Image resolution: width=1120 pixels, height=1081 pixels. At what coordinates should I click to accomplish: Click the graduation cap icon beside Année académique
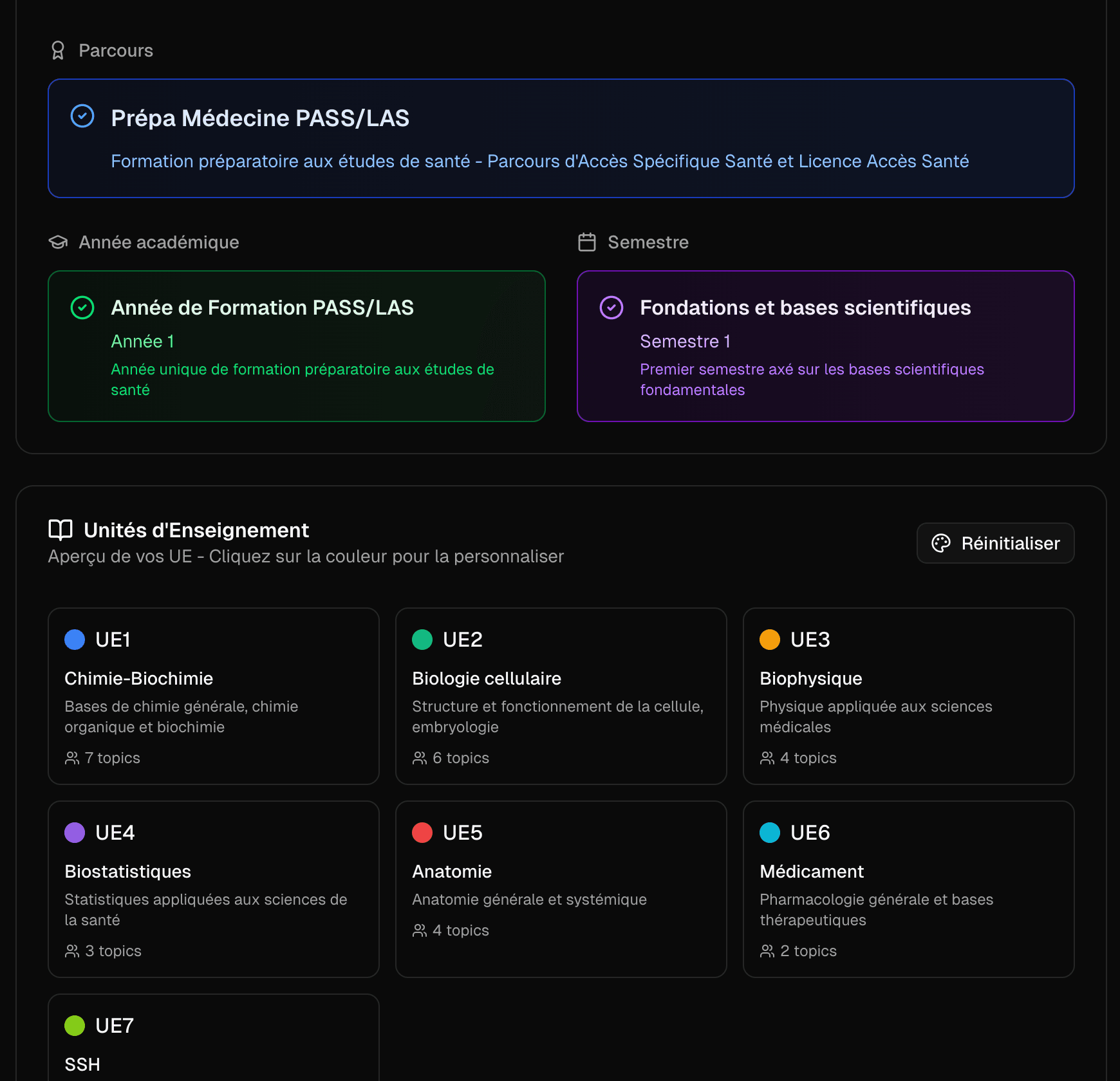click(x=58, y=242)
